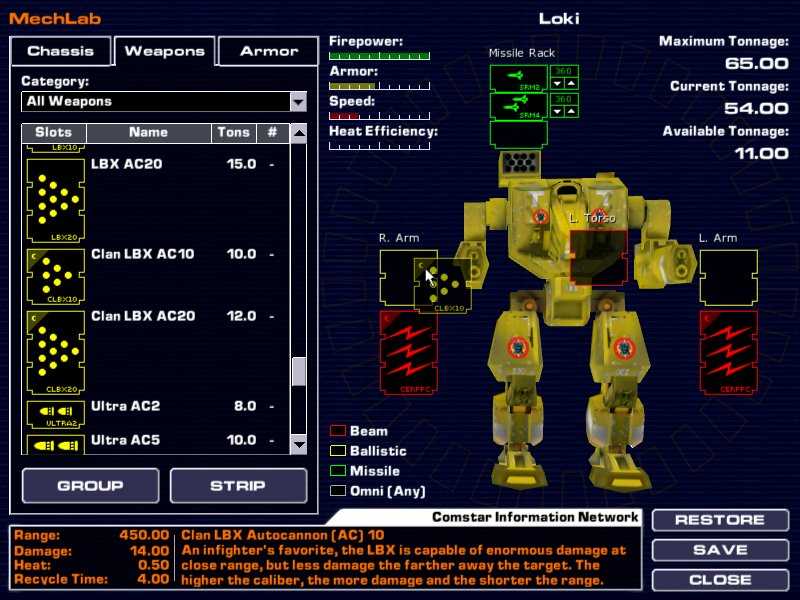Click the SRM2 ammo count field
The image size is (800, 600).
point(564,71)
